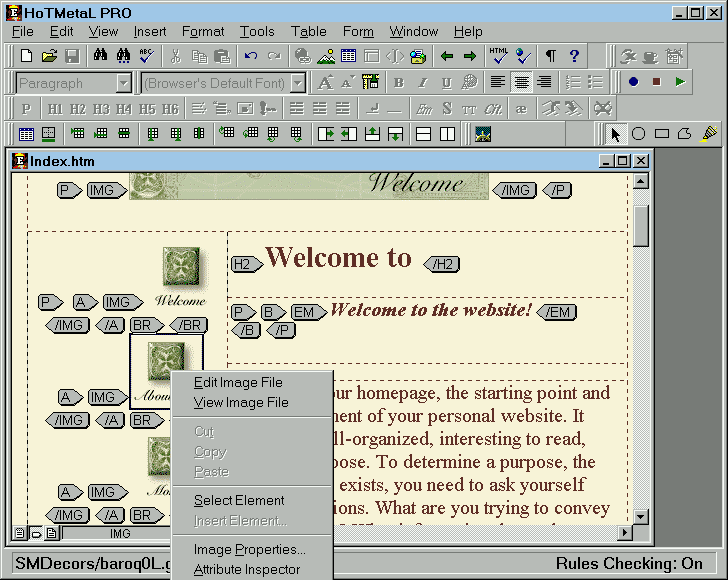Click the green Welcome navigation tile
728x580 pixels.
pos(181,266)
